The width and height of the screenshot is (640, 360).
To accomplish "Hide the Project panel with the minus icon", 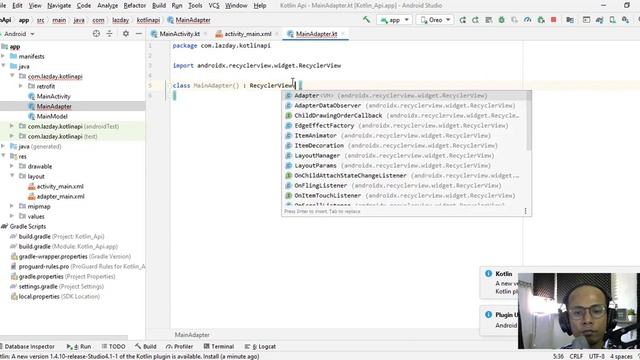I will tap(139, 33).
